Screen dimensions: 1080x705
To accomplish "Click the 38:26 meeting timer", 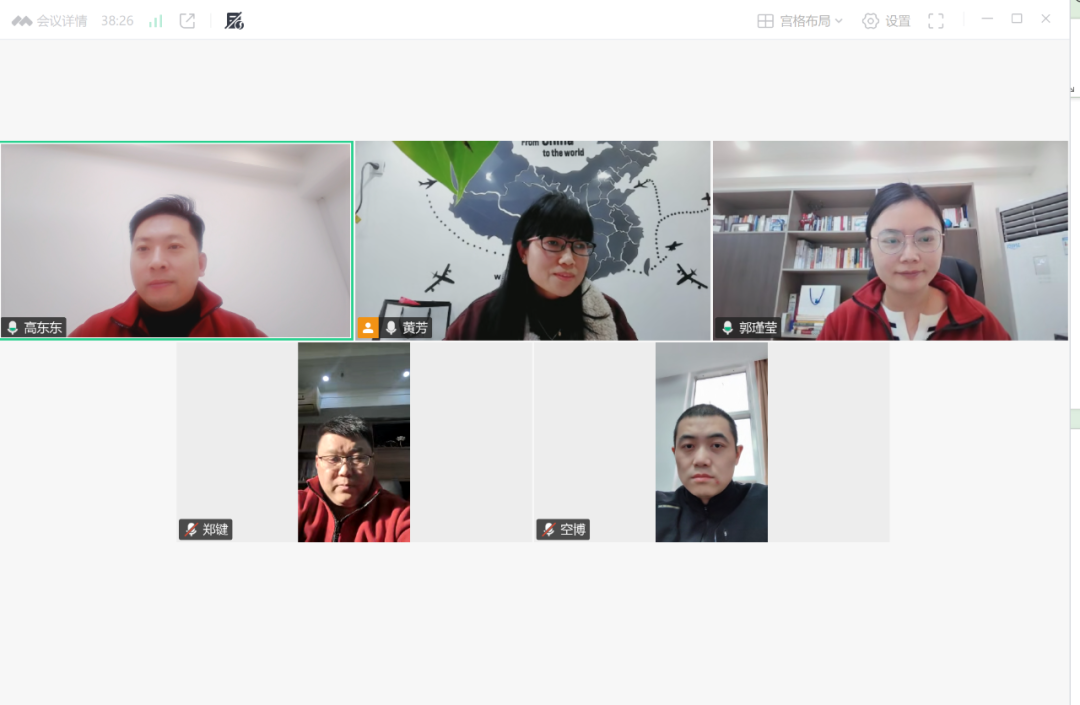I will point(117,21).
